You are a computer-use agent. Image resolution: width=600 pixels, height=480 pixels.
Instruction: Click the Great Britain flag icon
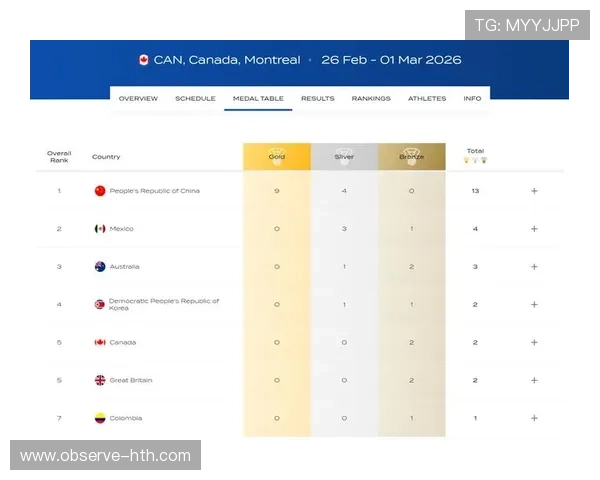tap(100, 381)
